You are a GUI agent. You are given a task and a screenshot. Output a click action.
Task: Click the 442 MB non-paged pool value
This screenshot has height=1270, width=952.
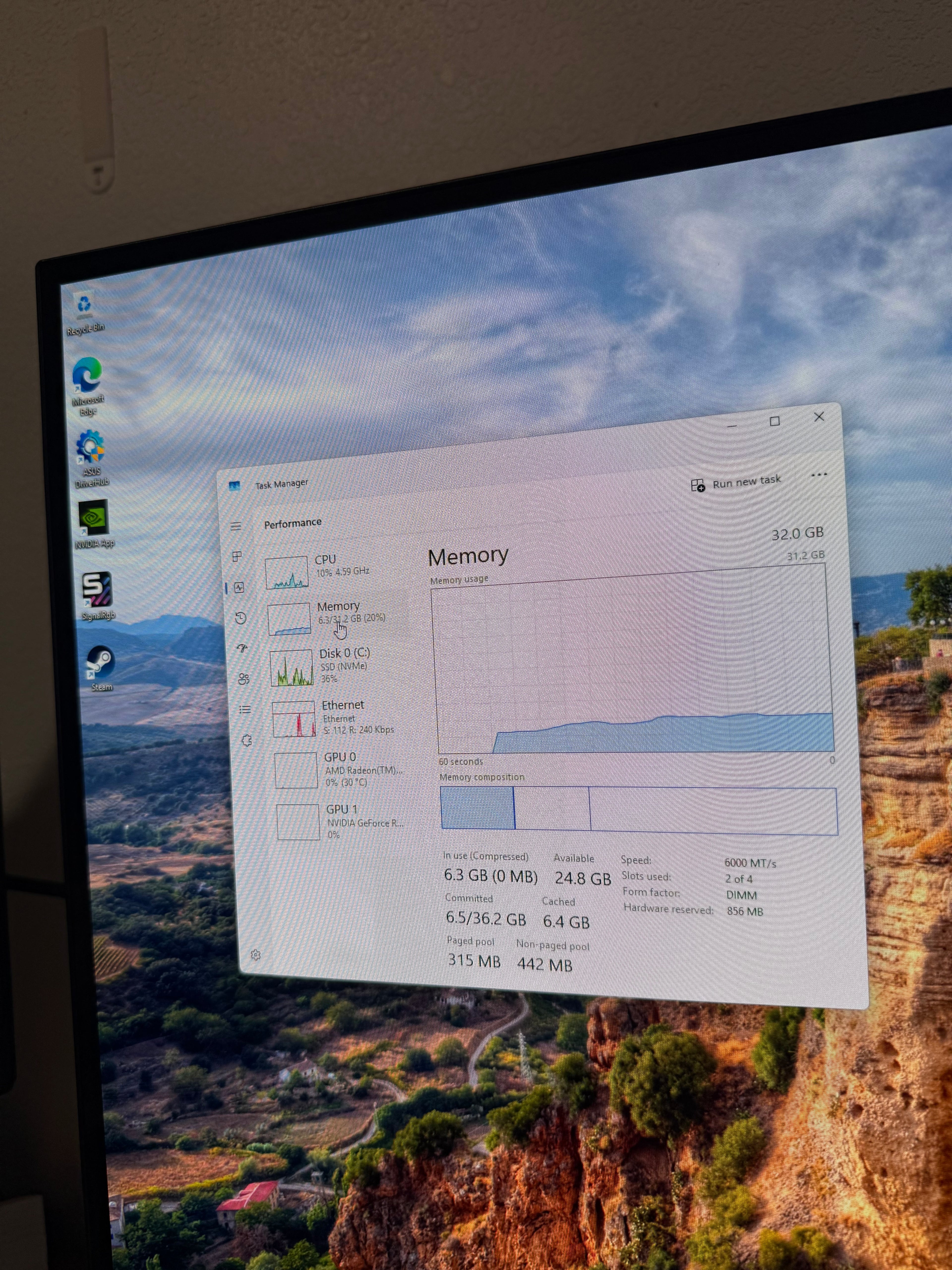click(x=545, y=965)
